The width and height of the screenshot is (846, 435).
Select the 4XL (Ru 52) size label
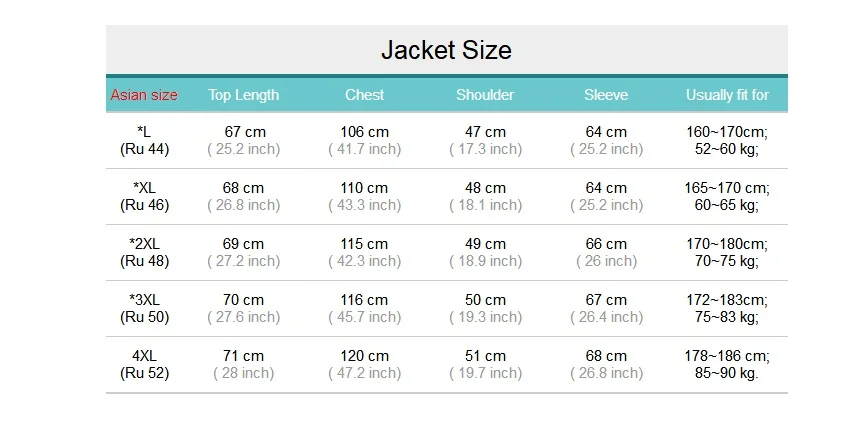point(144,364)
